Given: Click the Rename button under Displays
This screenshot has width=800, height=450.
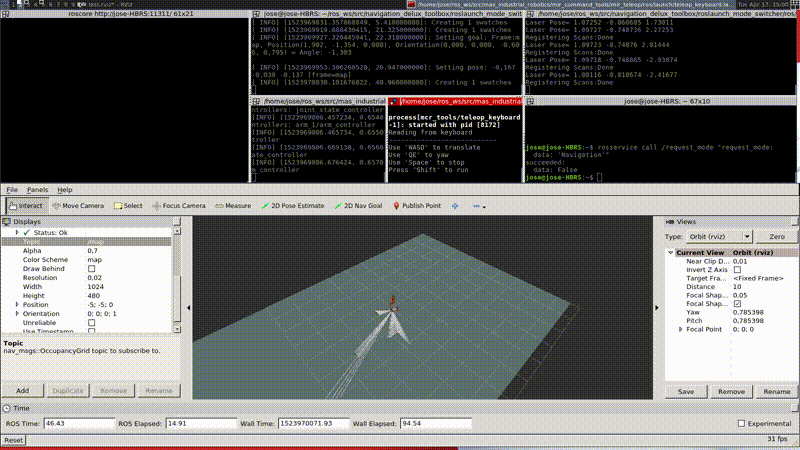Looking at the screenshot, I should pos(159,391).
